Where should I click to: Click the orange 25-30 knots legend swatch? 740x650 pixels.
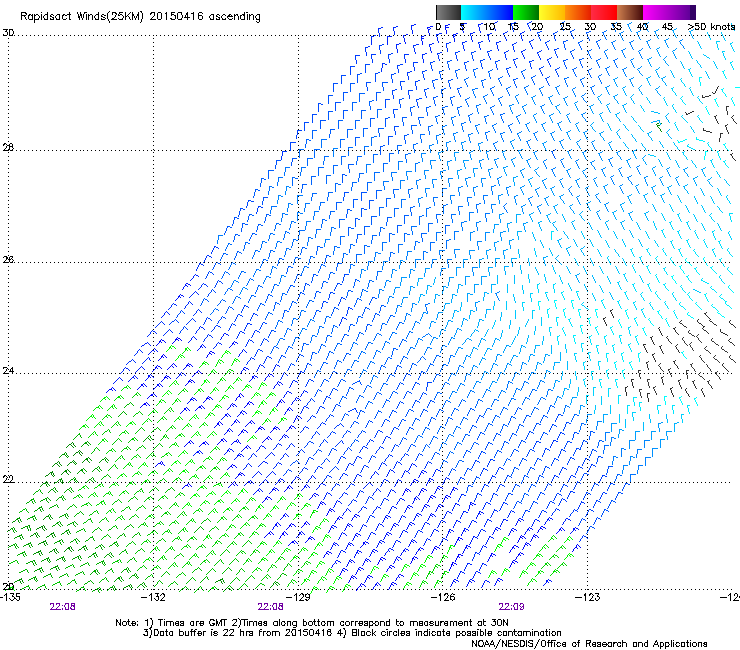[x=578, y=12]
